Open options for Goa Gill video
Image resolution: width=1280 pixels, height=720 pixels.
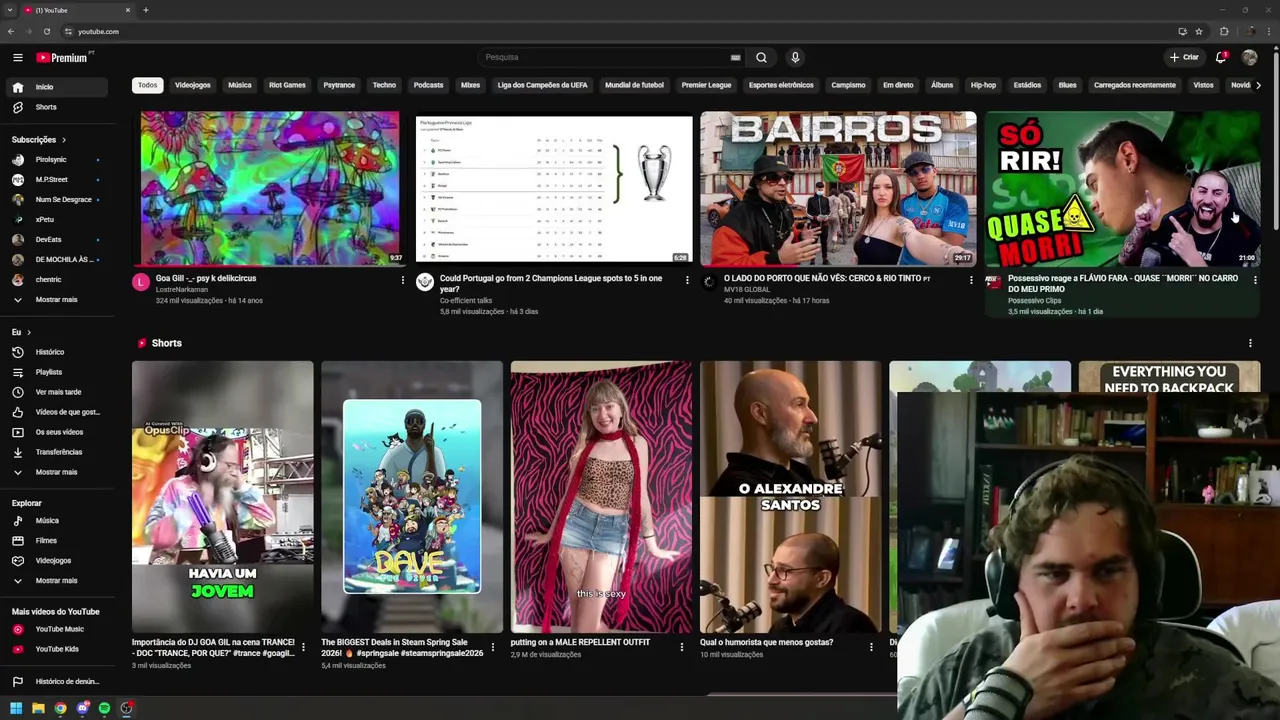pos(403,280)
